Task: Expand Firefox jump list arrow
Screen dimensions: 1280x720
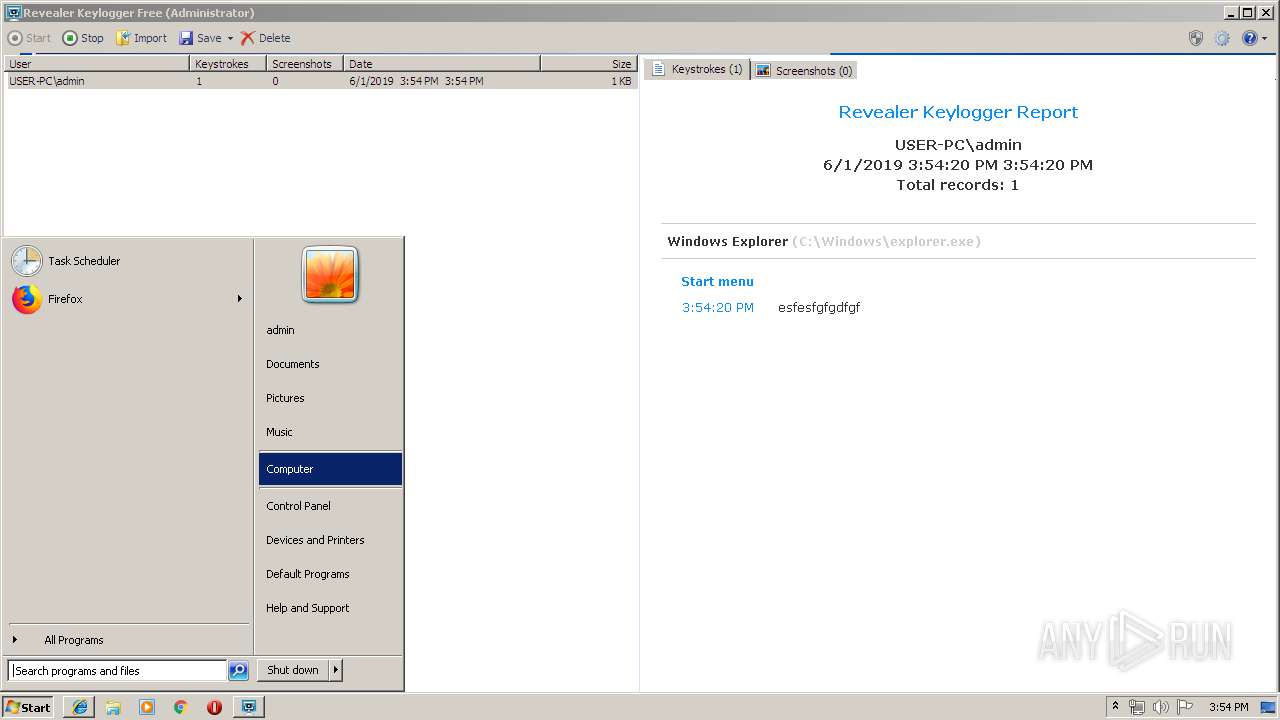Action: click(x=240, y=299)
